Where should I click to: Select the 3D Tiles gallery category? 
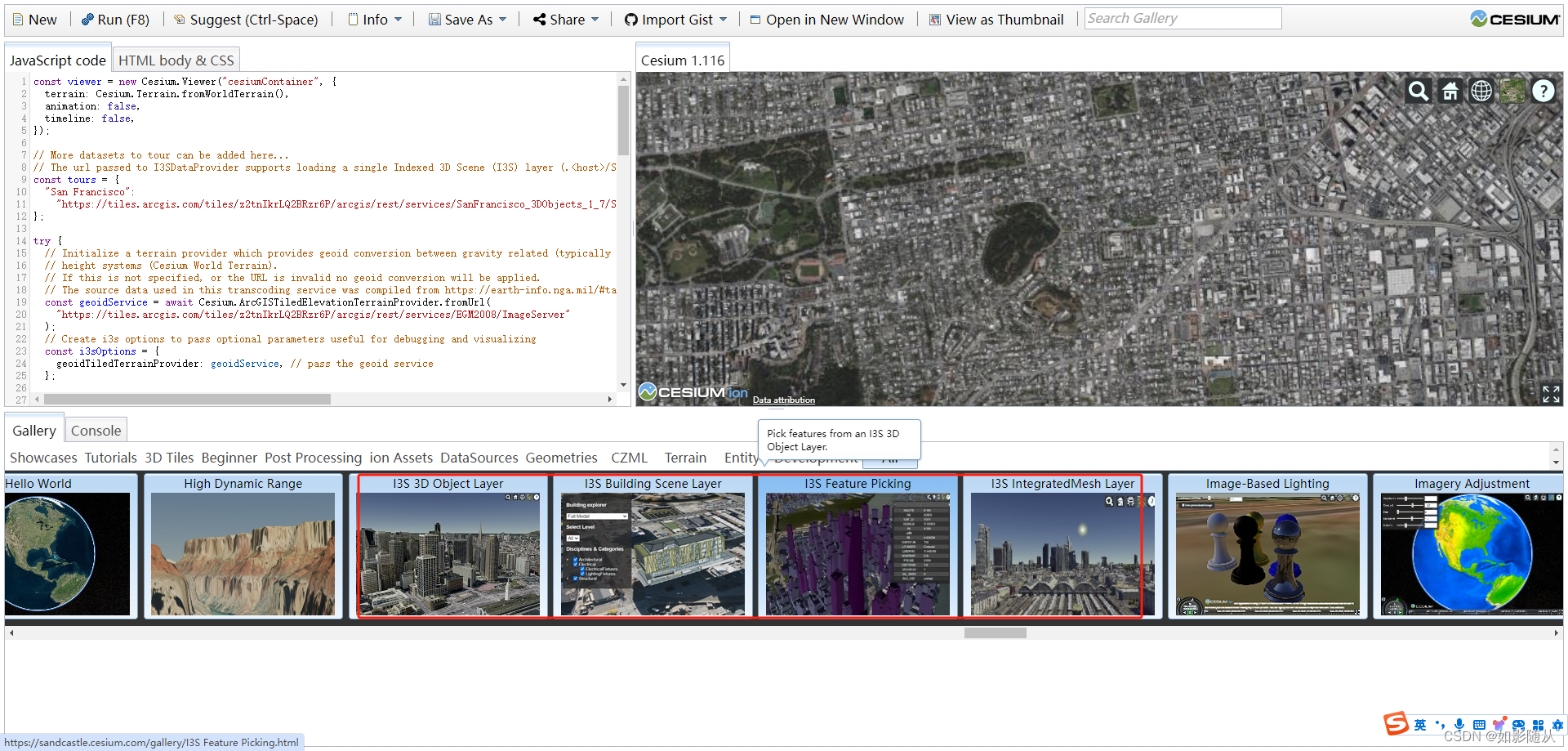pyautogui.click(x=169, y=458)
